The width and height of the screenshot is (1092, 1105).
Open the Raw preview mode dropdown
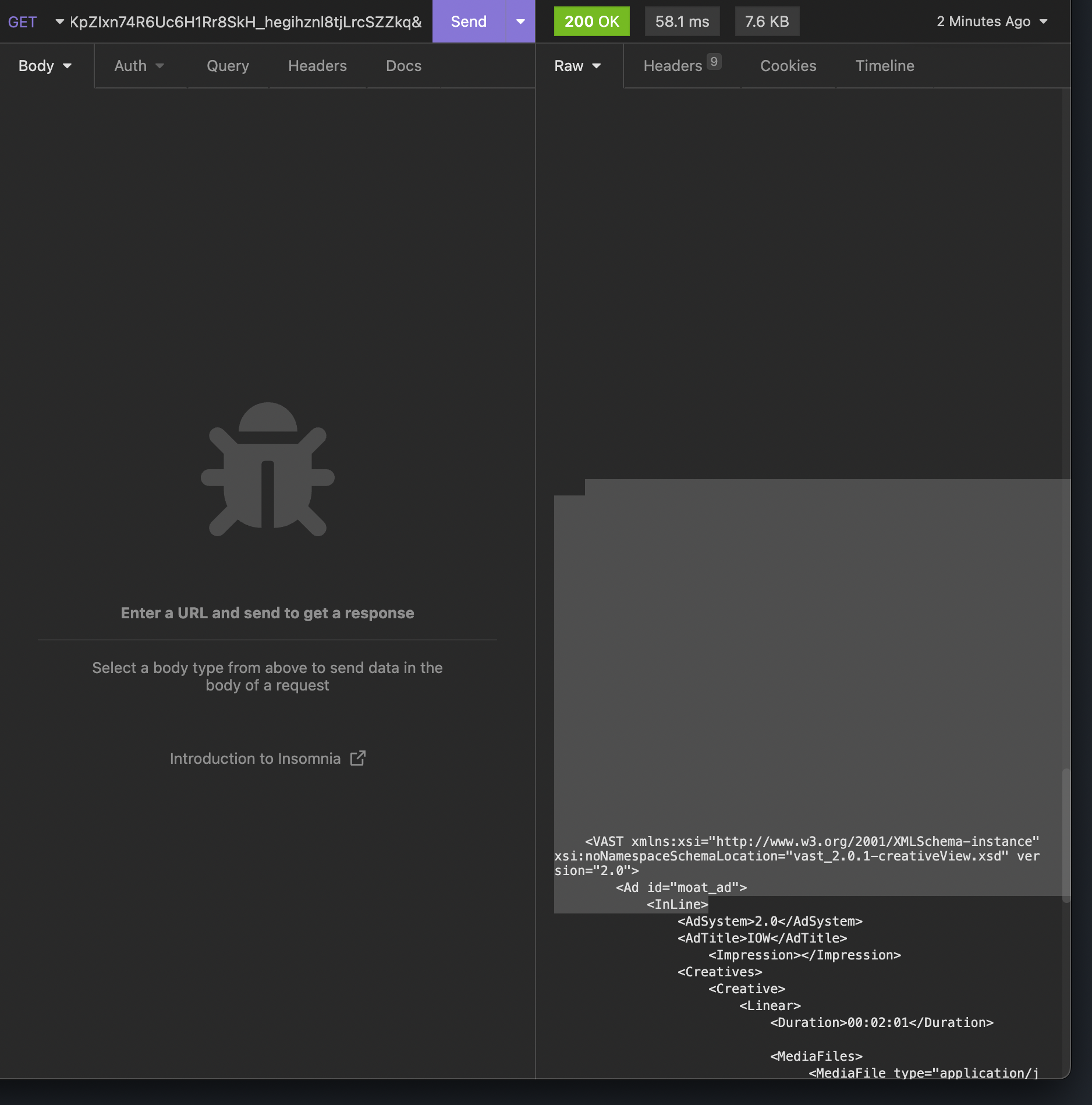[577, 66]
